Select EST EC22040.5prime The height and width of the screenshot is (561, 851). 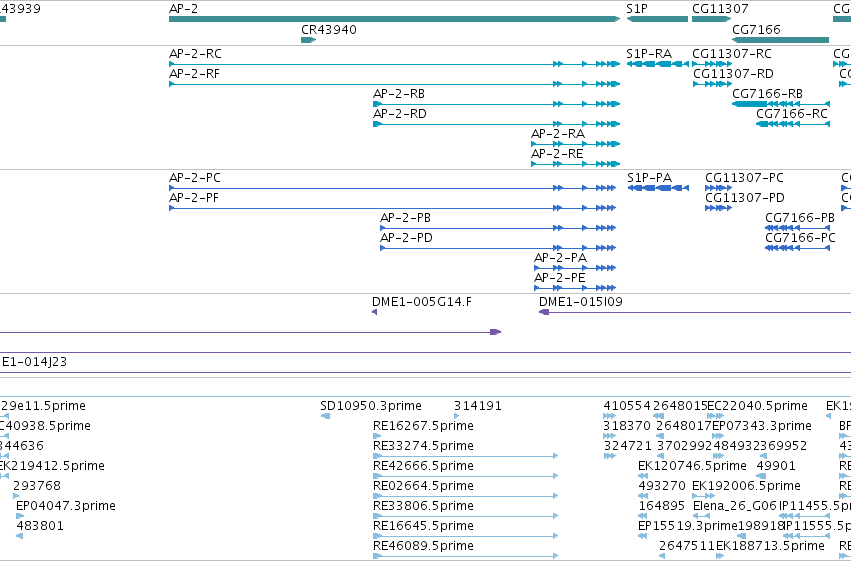point(758,406)
